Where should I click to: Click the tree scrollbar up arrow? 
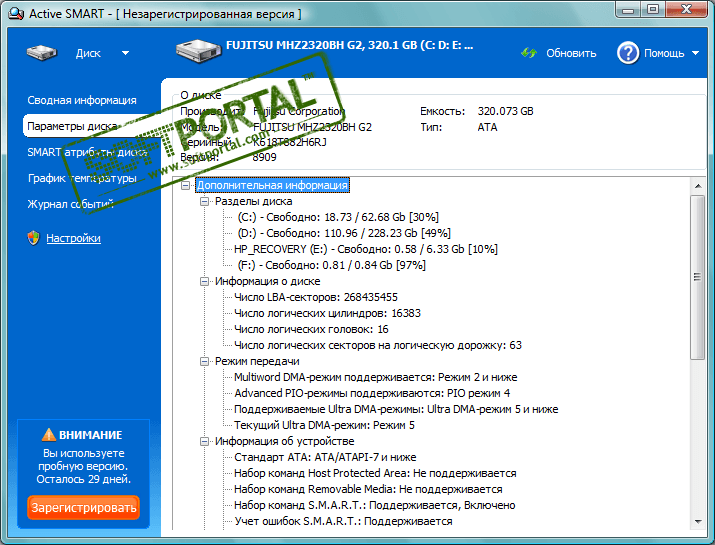click(x=698, y=186)
